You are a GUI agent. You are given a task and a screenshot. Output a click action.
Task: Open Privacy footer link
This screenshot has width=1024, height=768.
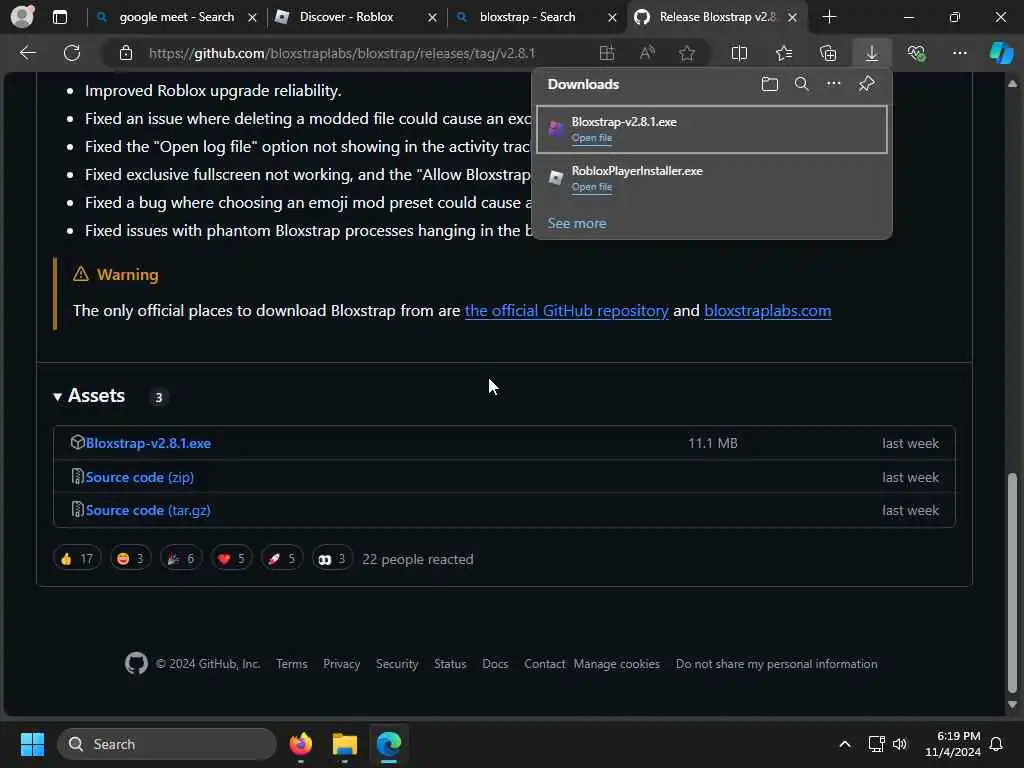pos(342,664)
